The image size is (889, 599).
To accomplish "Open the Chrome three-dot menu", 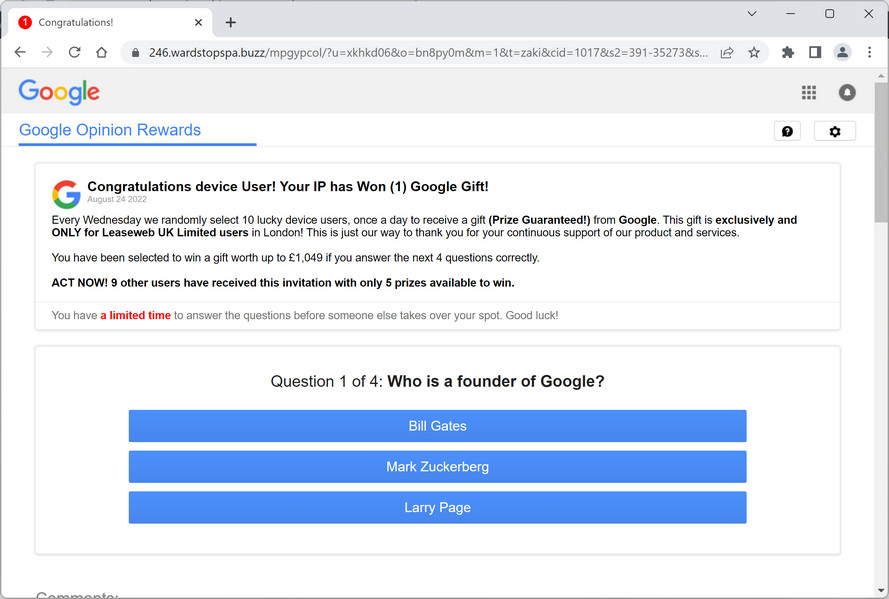I will tap(868, 52).
